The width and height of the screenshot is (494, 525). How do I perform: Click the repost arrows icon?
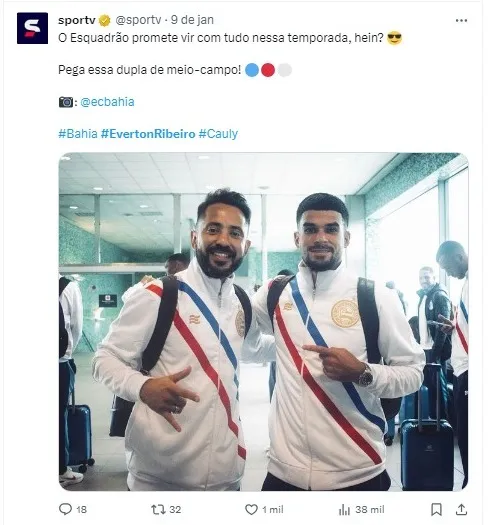158,510
